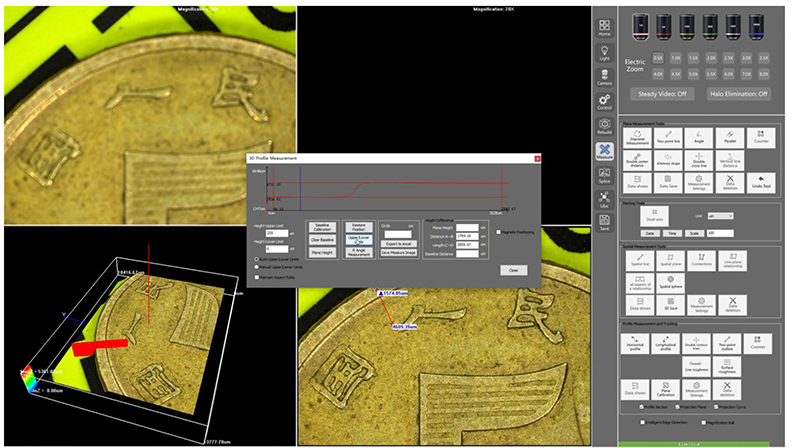This screenshot has height=448, width=800.
Task: Select the Horizontal profile tool
Action: (635, 343)
